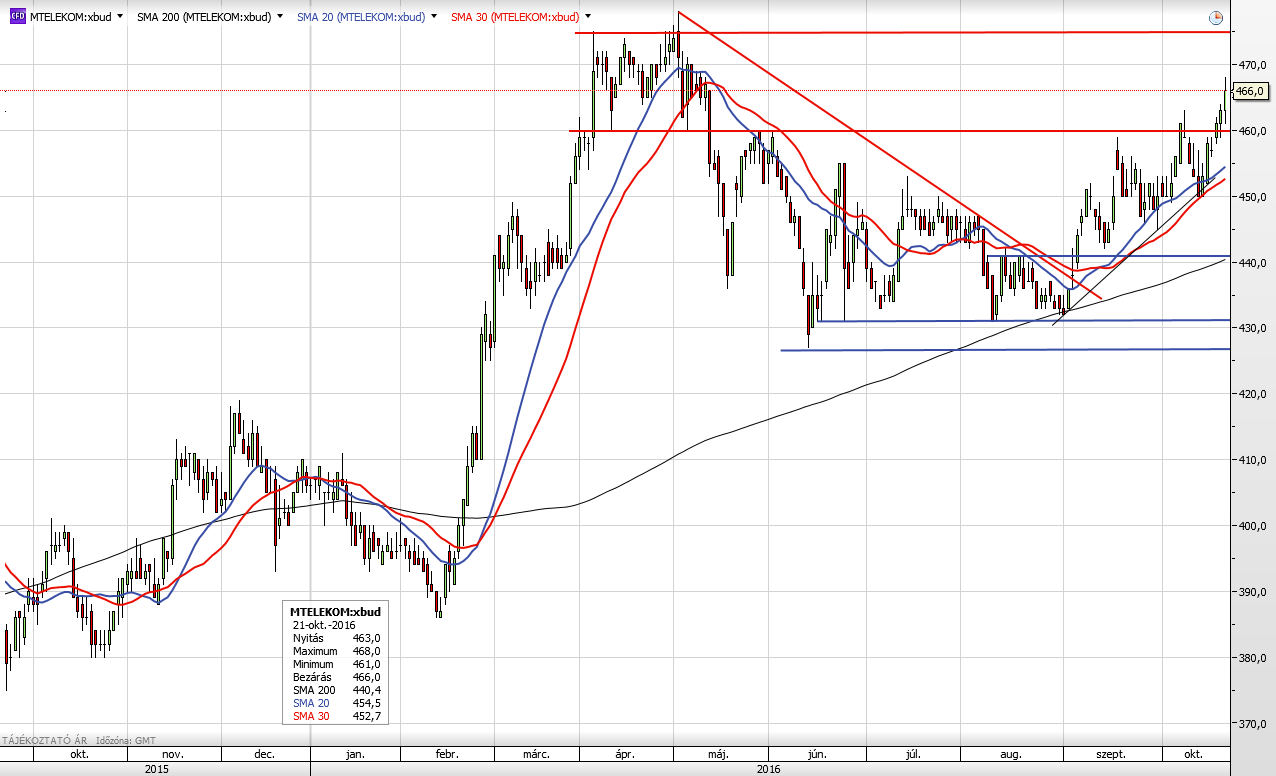Click the dec. month label on time axis
Screen dimensions: 1276x776
tap(265, 754)
